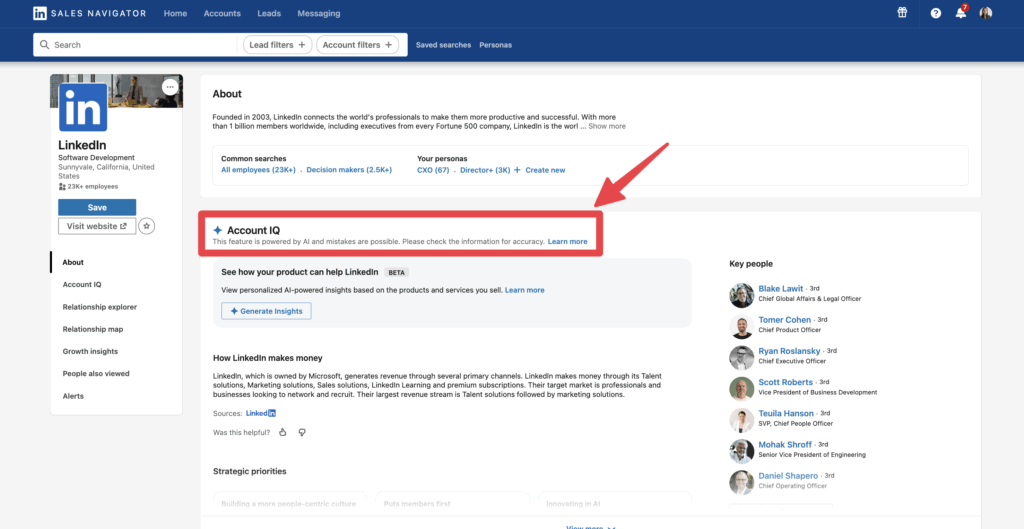Open the Leads menu

(x=269, y=13)
